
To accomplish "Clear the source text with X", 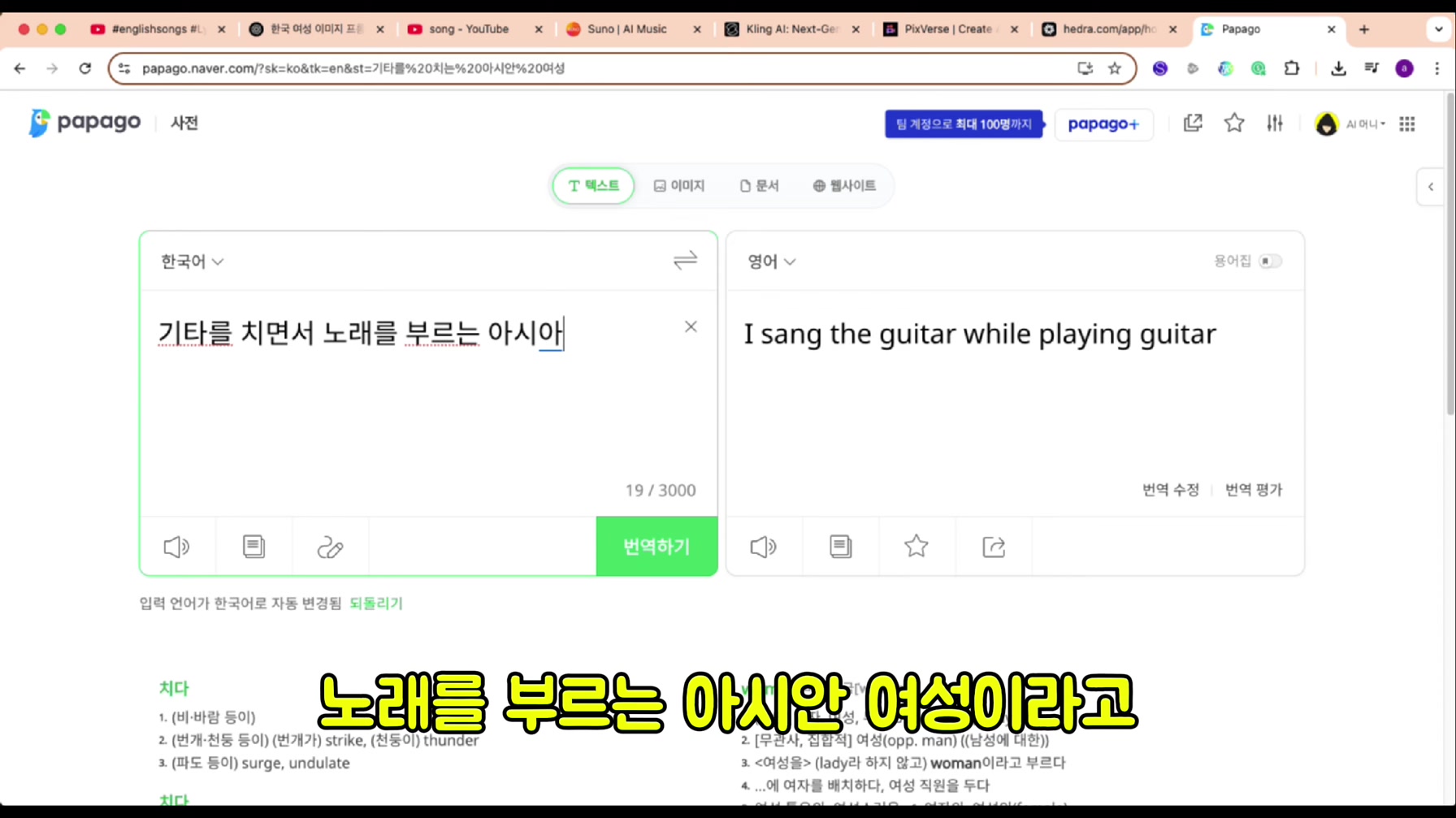I will [x=691, y=327].
